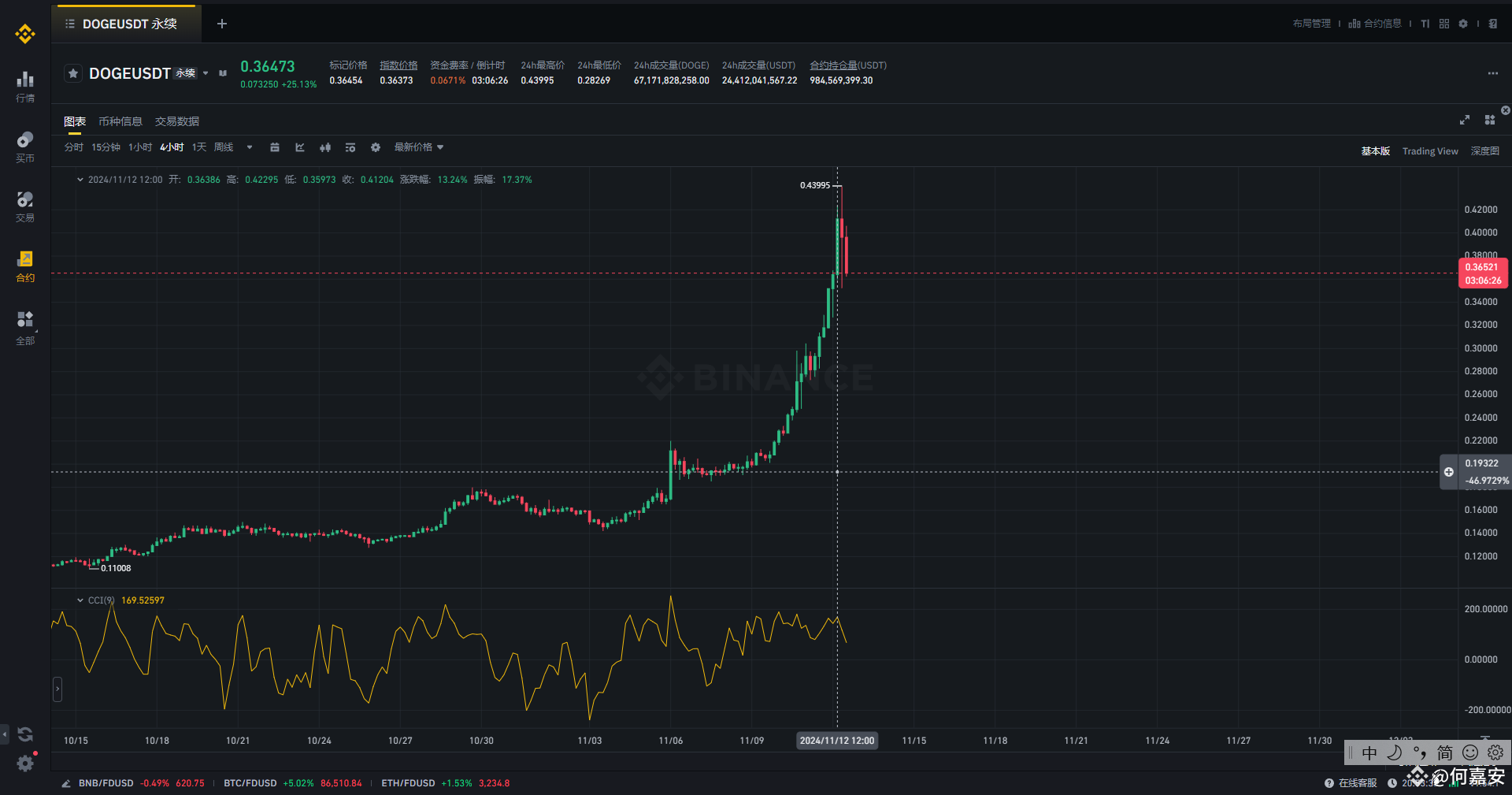The image size is (1512, 795).
Task: Open 合约信息 (Contract Info) link
Action: [x=1383, y=24]
